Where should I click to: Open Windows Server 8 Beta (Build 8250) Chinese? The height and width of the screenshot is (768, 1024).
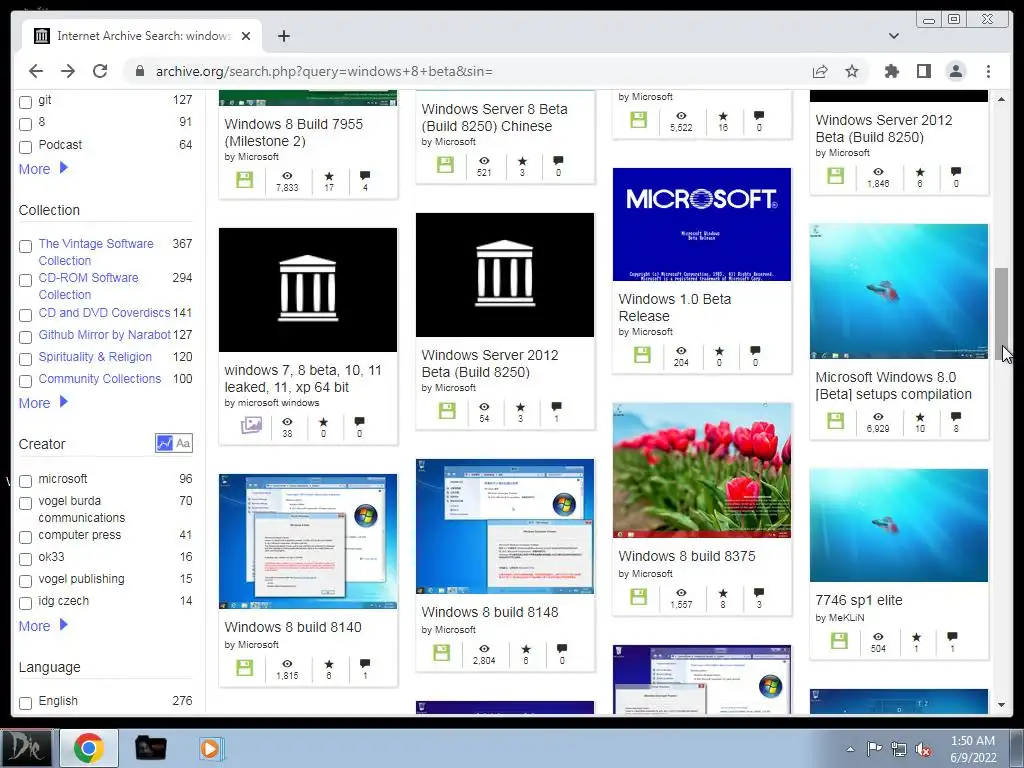(494, 118)
